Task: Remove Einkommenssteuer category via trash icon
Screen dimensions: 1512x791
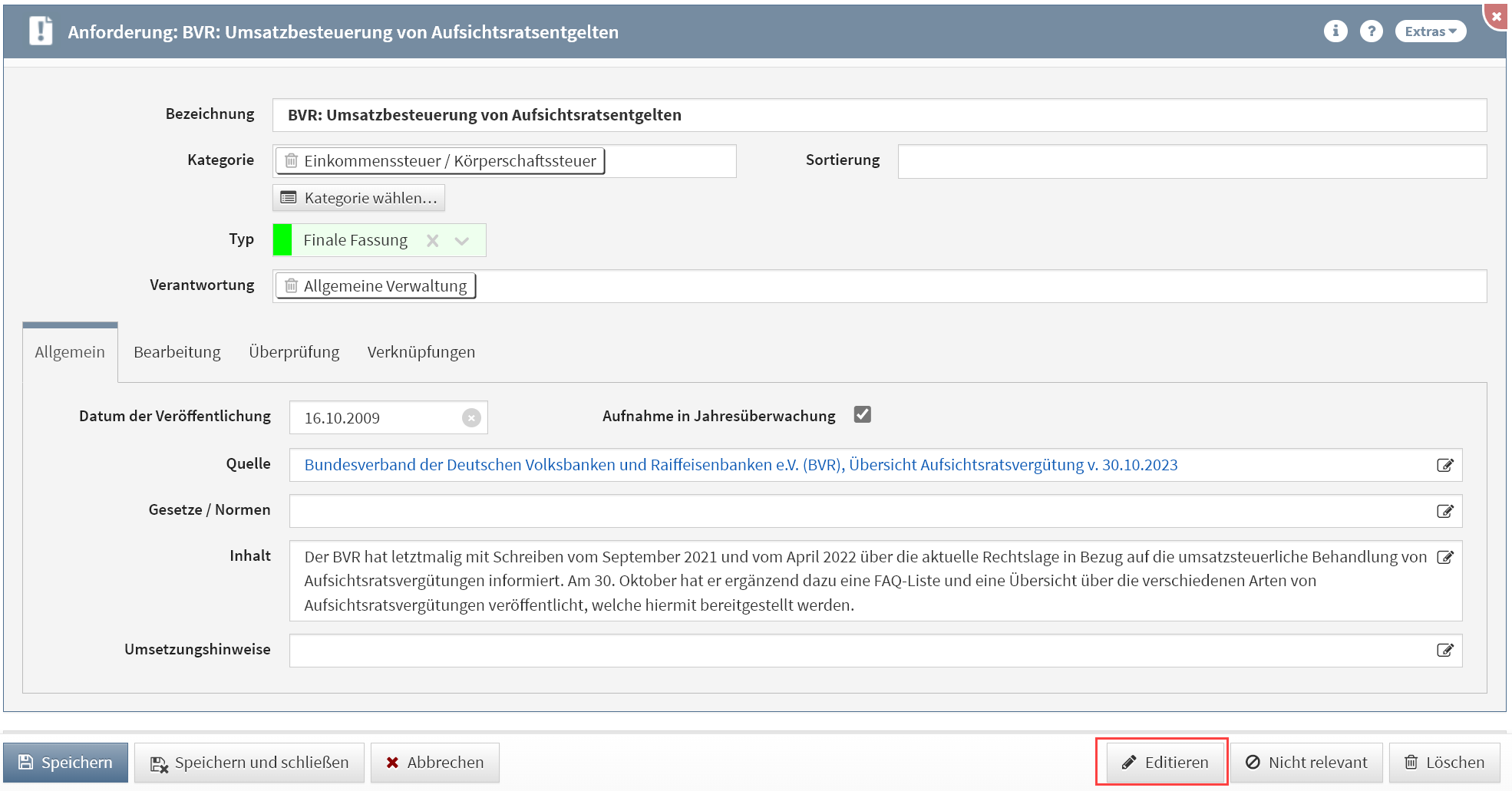Action: (292, 161)
